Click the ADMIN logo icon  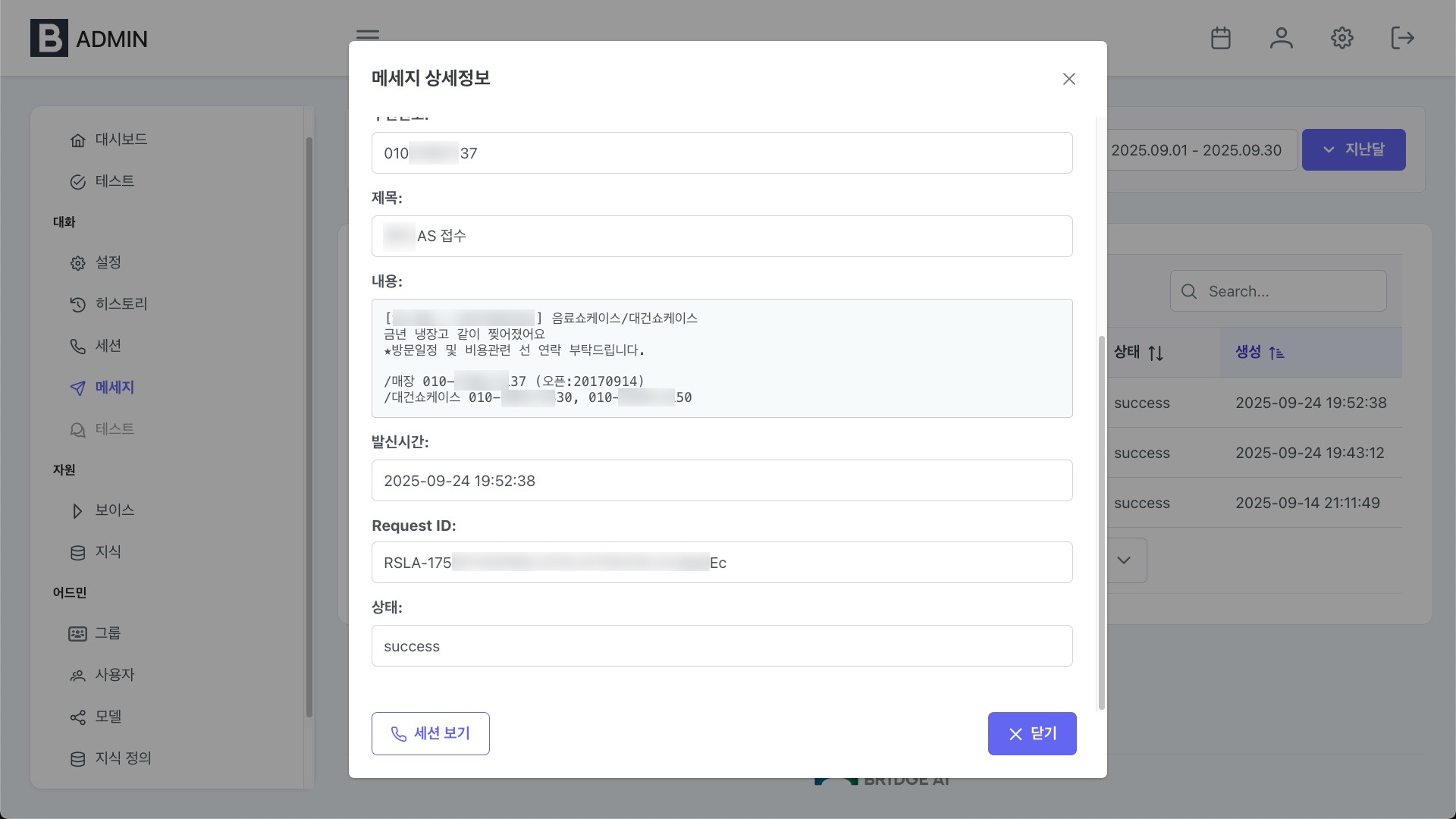click(x=49, y=38)
